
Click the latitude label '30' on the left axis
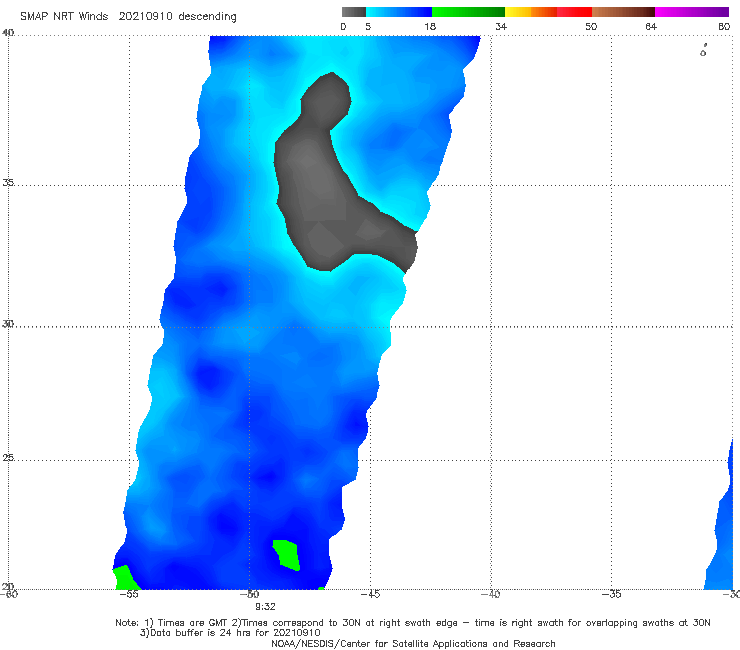click(8, 324)
